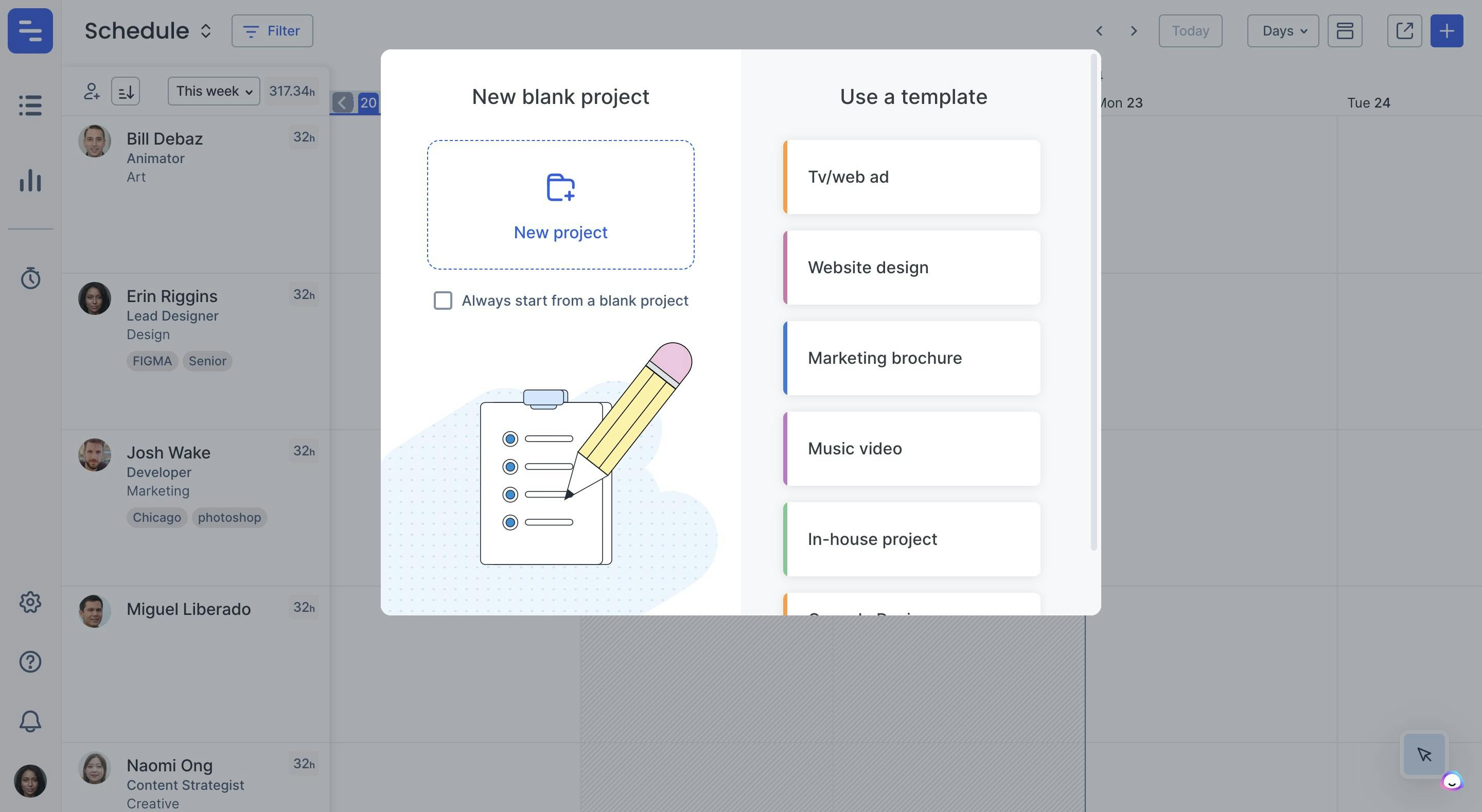Click Bill Debaz's avatar
1482x812 pixels.
coord(94,141)
